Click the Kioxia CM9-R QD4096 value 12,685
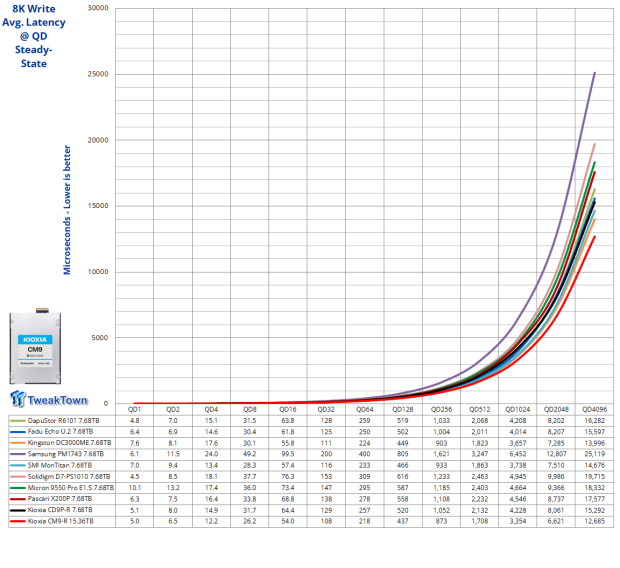 coord(595,521)
